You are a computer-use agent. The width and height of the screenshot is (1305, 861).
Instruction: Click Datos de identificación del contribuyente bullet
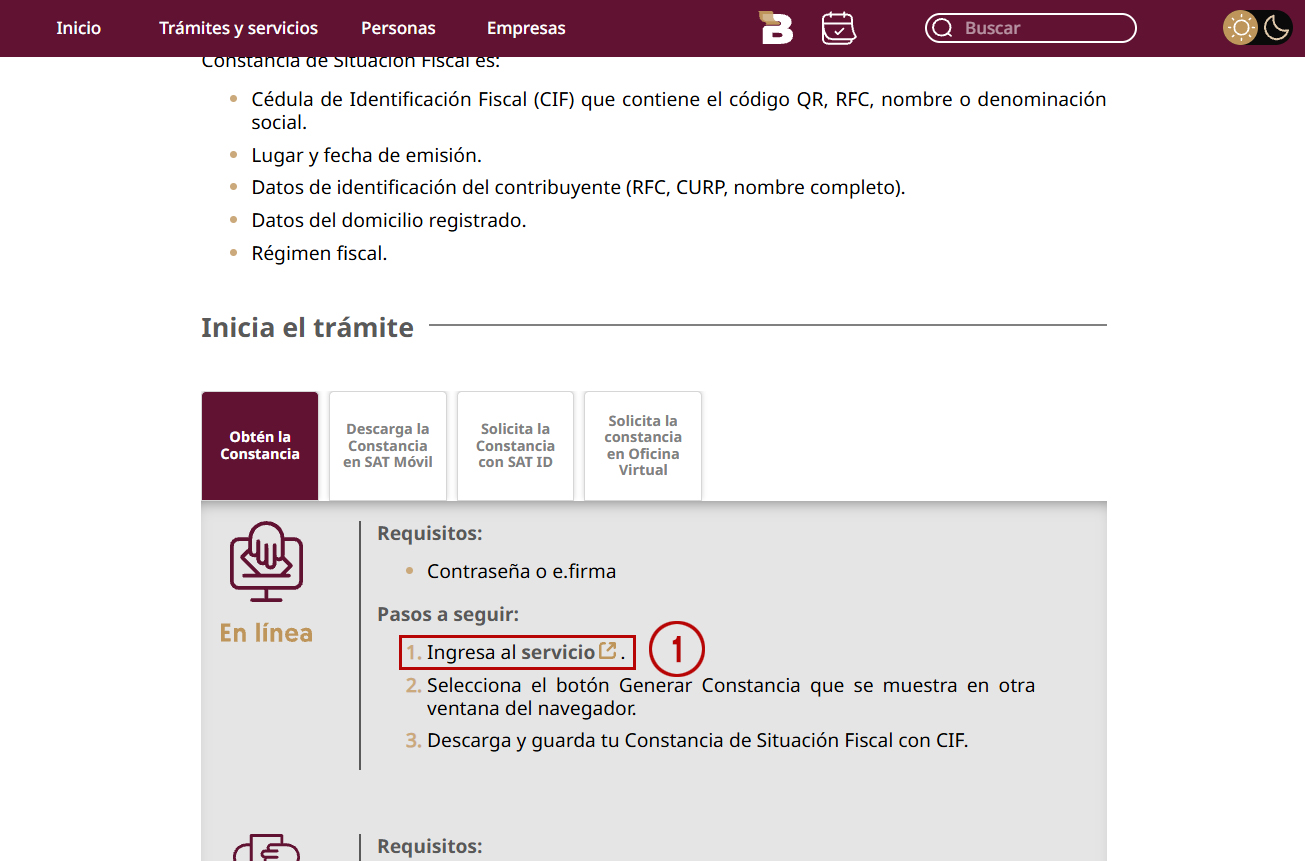pyautogui.click(x=578, y=188)
